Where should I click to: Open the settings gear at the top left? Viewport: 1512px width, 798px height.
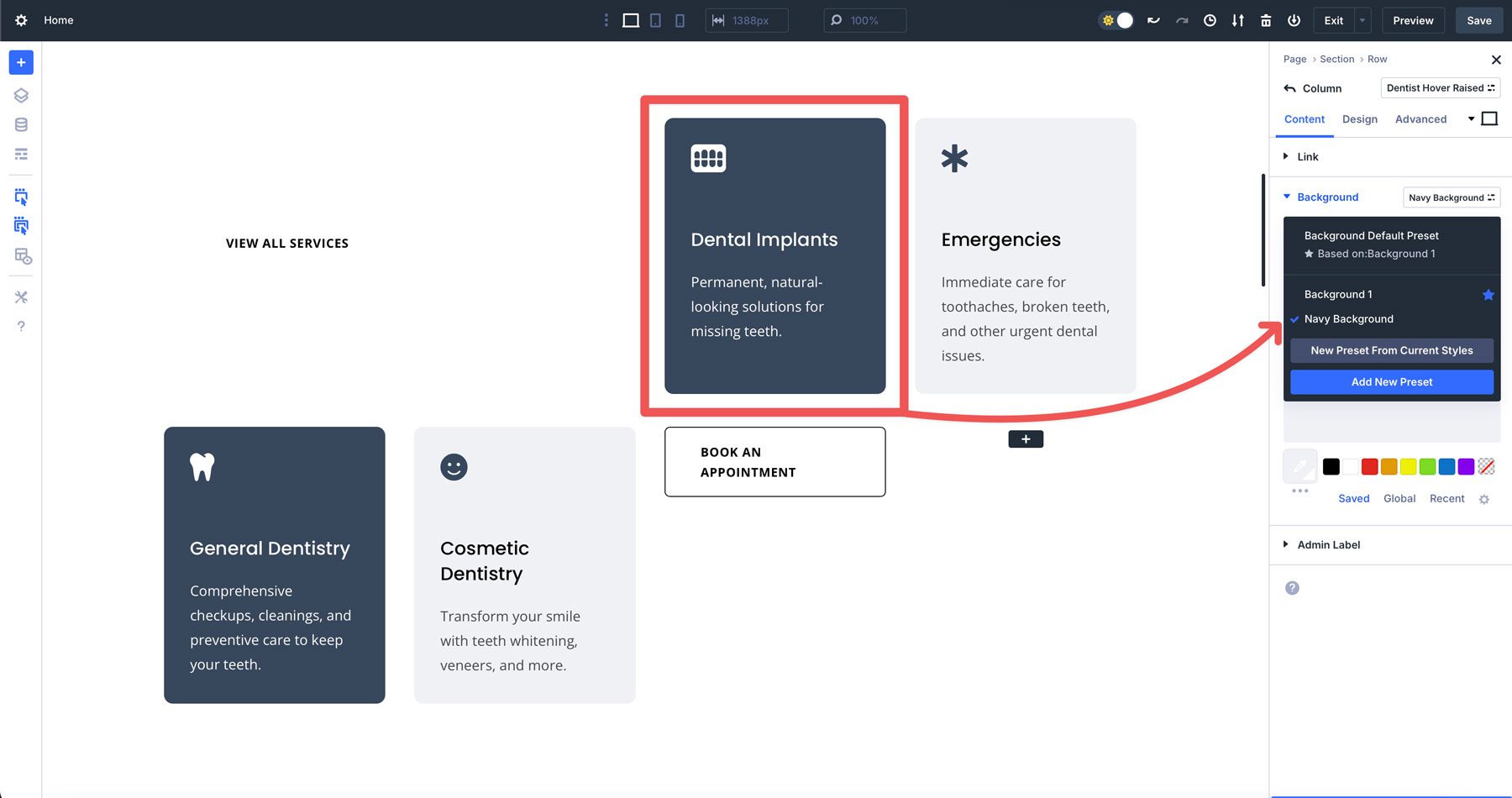tap(20, 20)
